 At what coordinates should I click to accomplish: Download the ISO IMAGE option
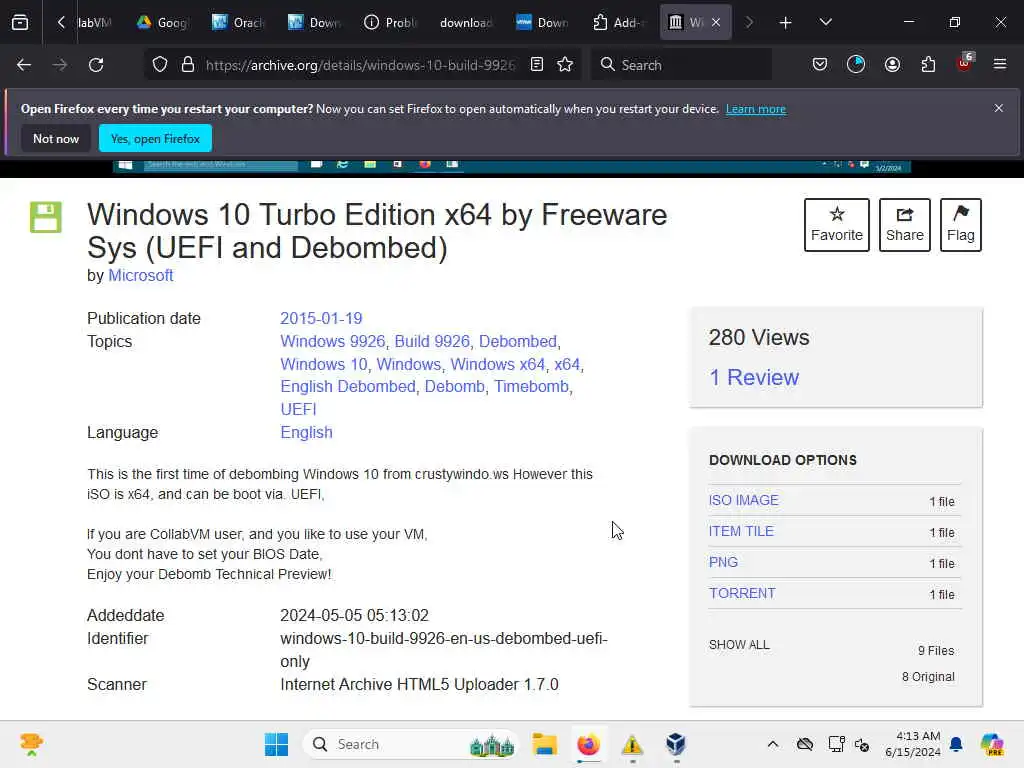coord(743,500)
